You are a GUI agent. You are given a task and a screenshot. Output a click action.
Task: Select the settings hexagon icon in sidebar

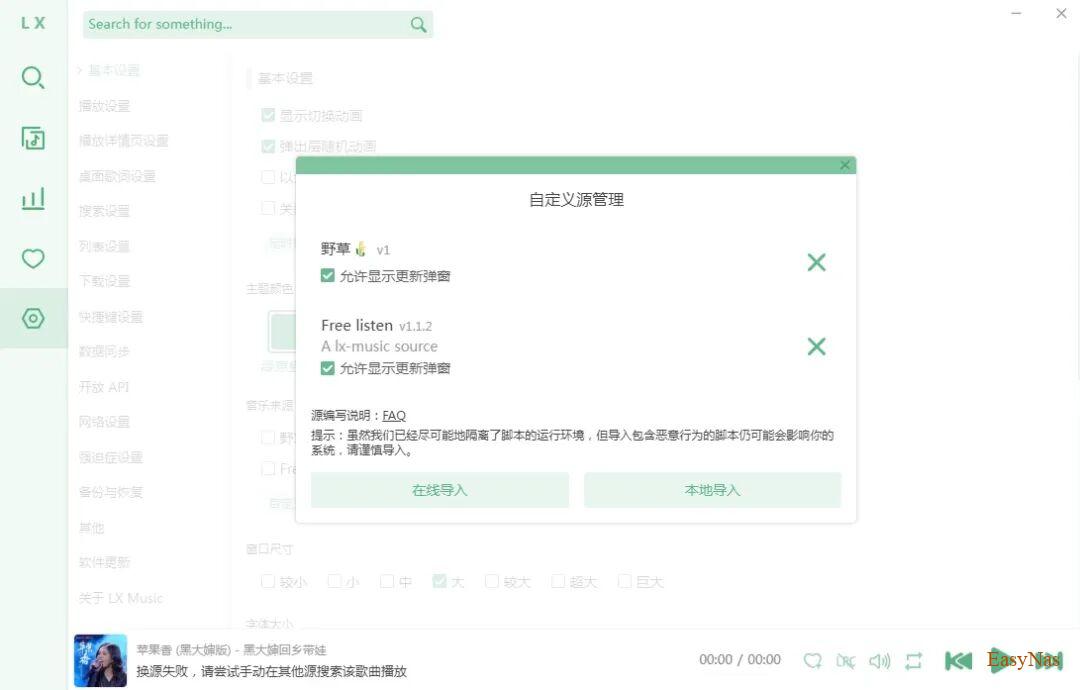coord(33,318)
